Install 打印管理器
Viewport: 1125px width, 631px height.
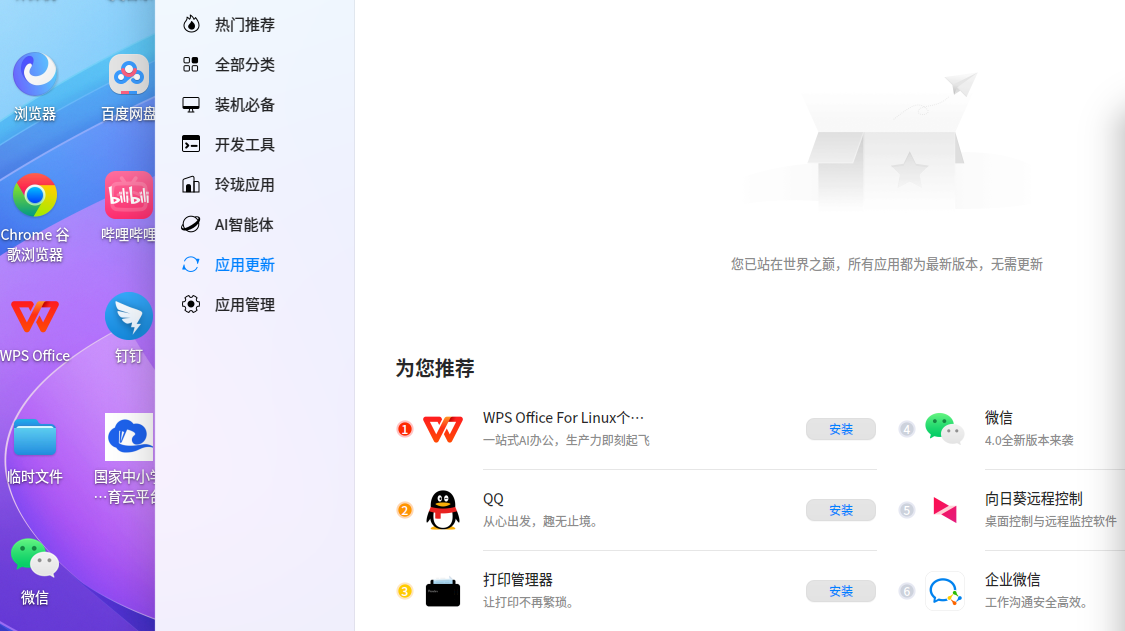coord(841,592)
